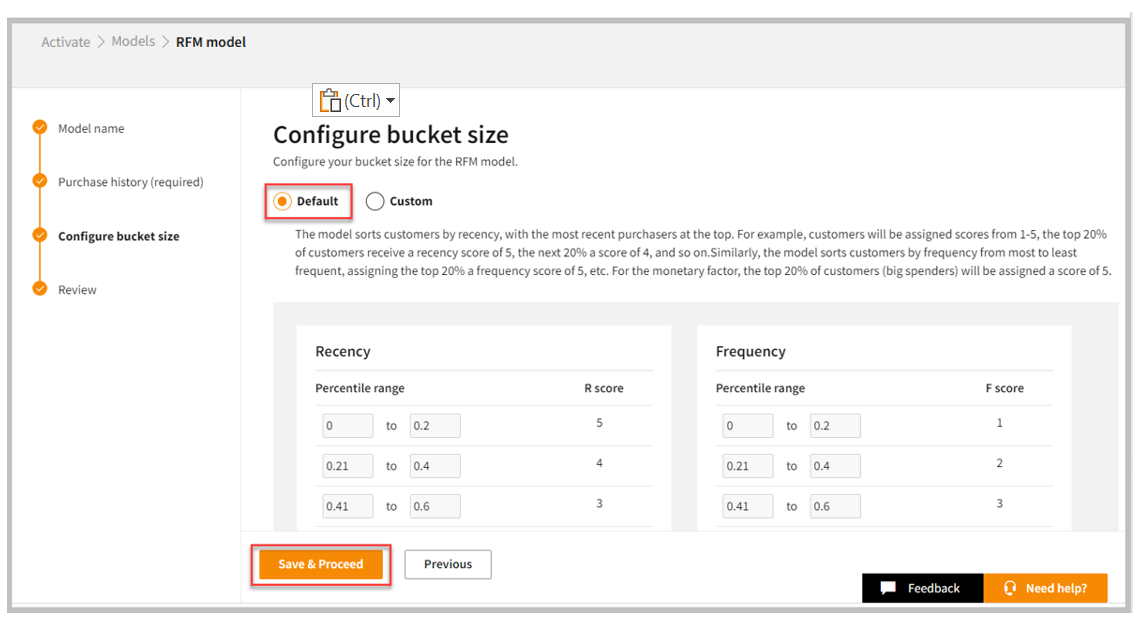Click Frequency 0.4 percentile end field
The image size is (1144, 621).
pyautogui.click(x=835, y=466)
